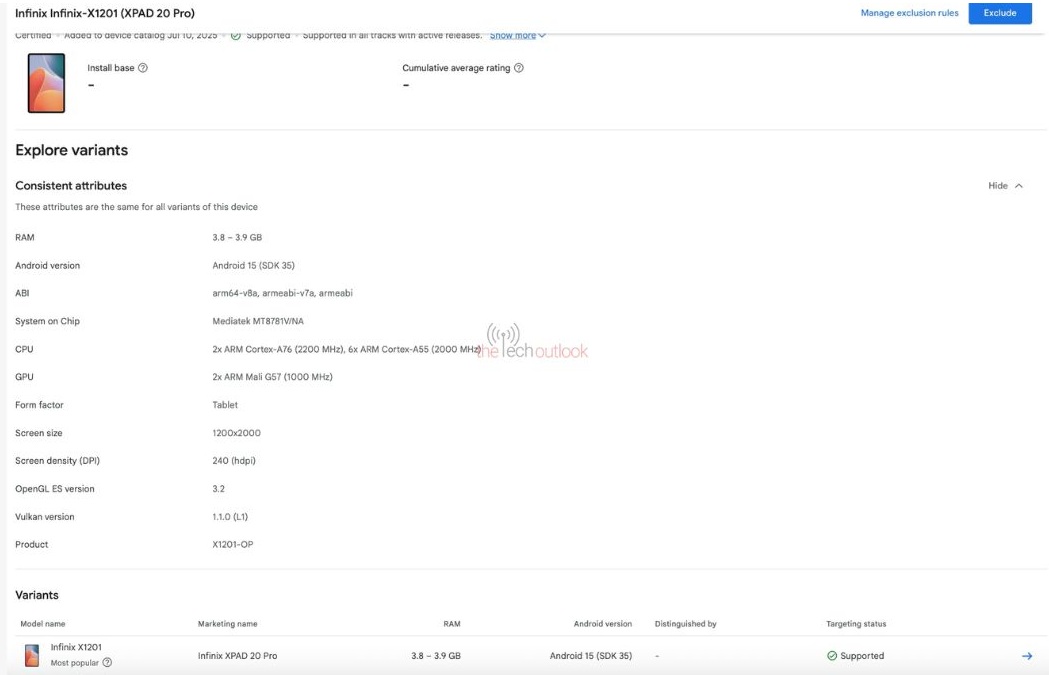This screenshot has width=1049, height=675.
Task: Click the RAM column header
Action: 451,623
